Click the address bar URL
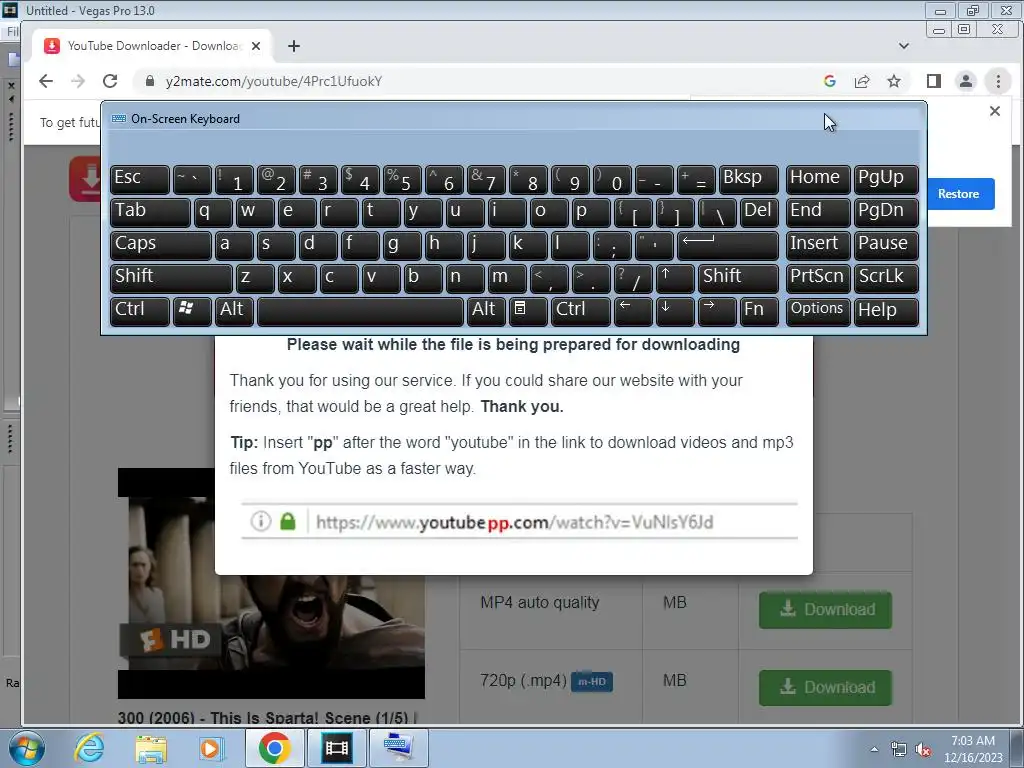The image size is (1024, 768). click(x=274, y=81)
